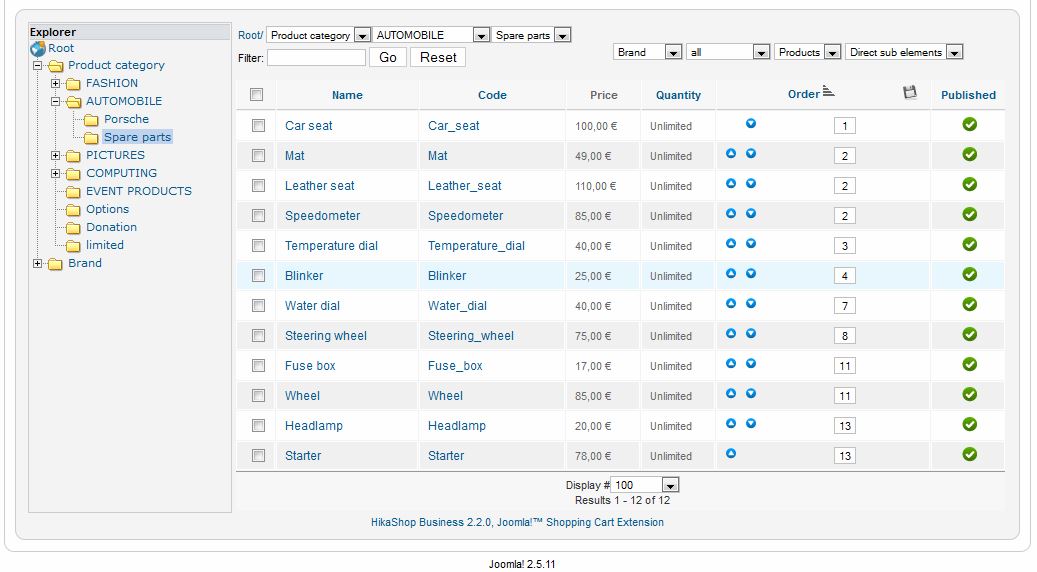Click the save order disk icon
This screenshot has height=572, width=1037.
pyautogui.click(x=910, y=93)
